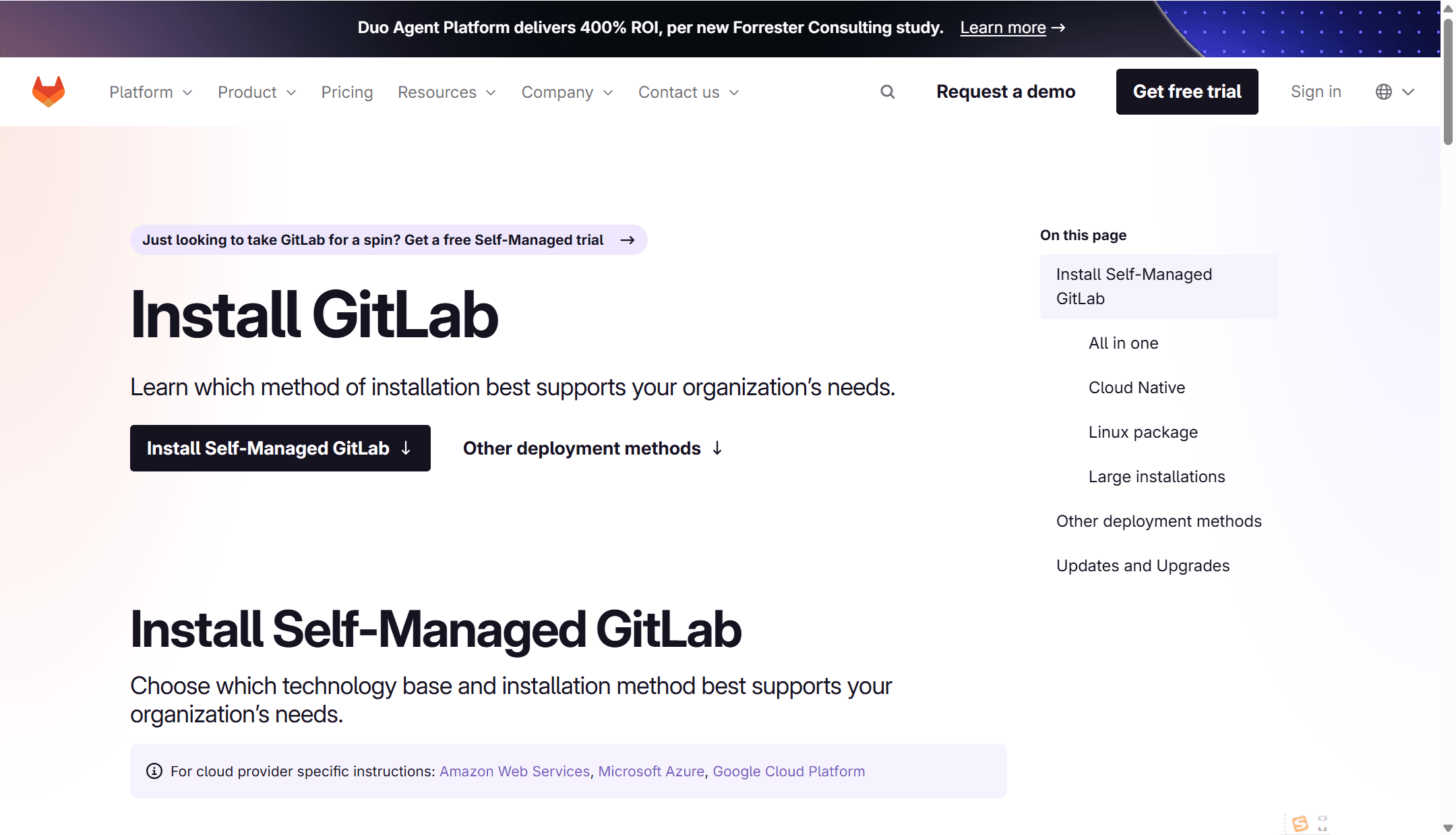Jump to Cloud Native section

(1137, 388)
